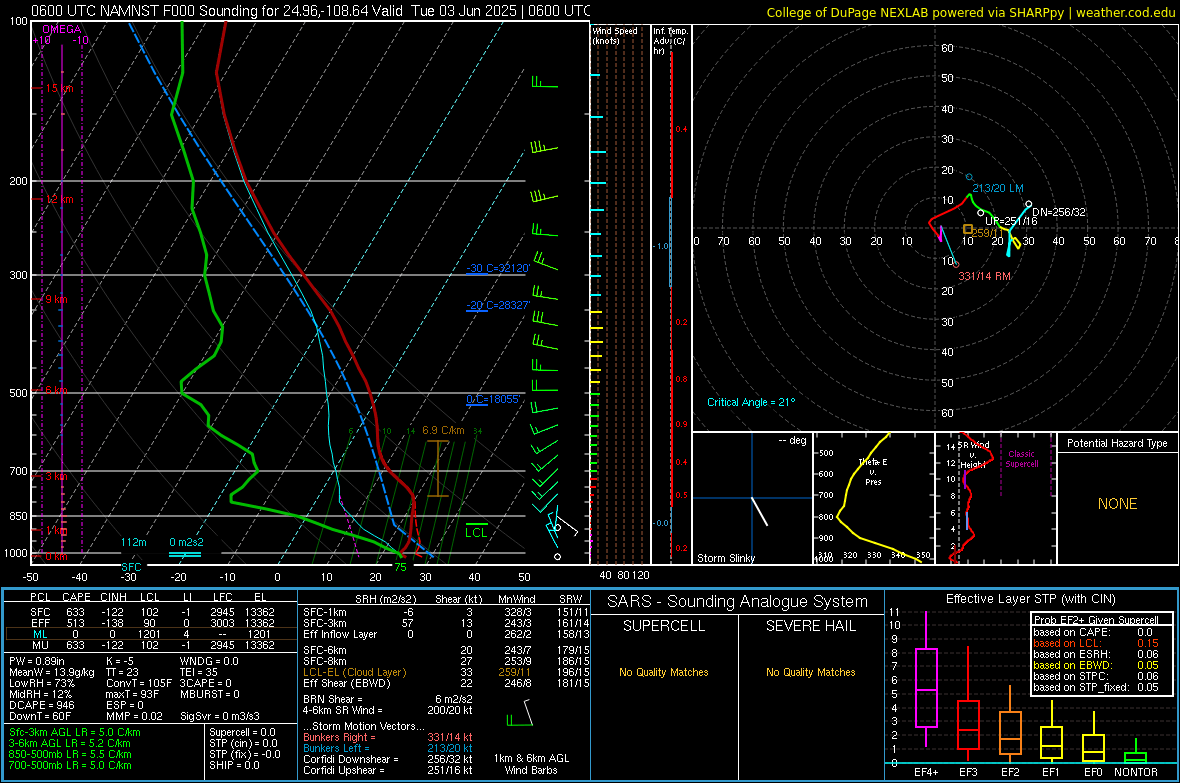Click the 15 km height marker
This screenshot has width=1180, height=783.
(x=59, y=88)
